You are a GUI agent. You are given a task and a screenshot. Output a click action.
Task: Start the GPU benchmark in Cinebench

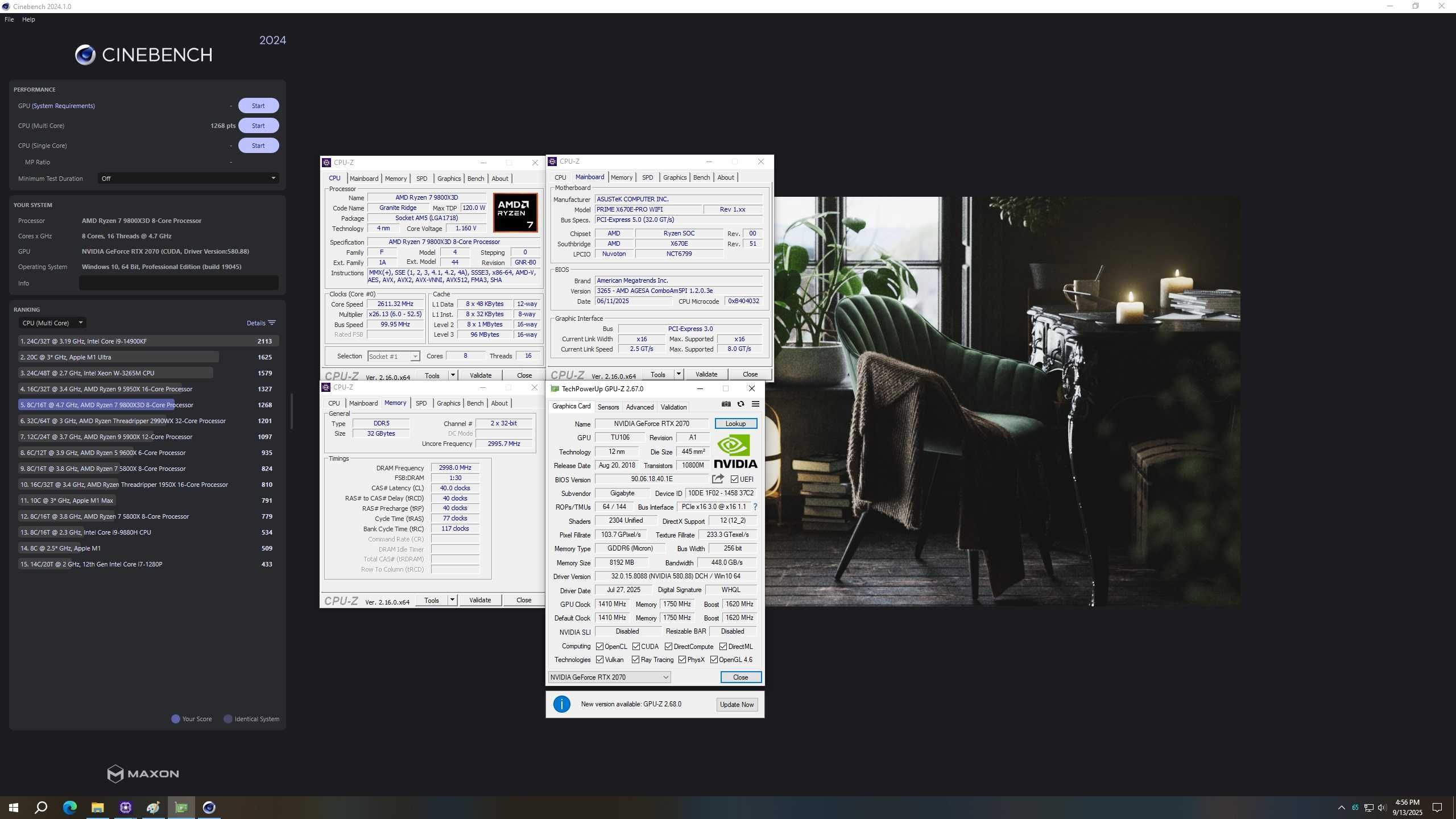tap(258, 105)
